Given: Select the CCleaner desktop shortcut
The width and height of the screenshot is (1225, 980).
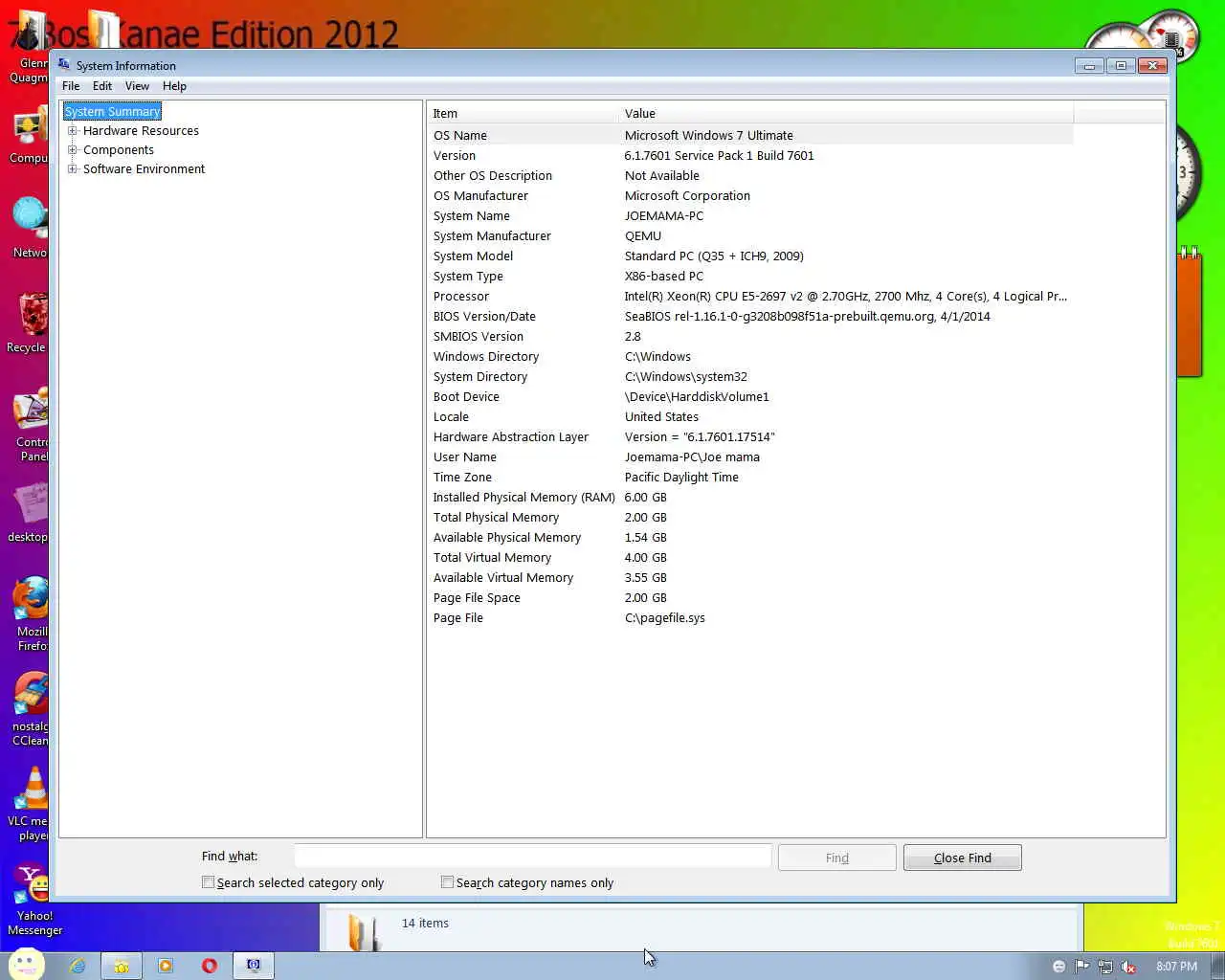Looking at the screenshot, I should click(31, 709).
